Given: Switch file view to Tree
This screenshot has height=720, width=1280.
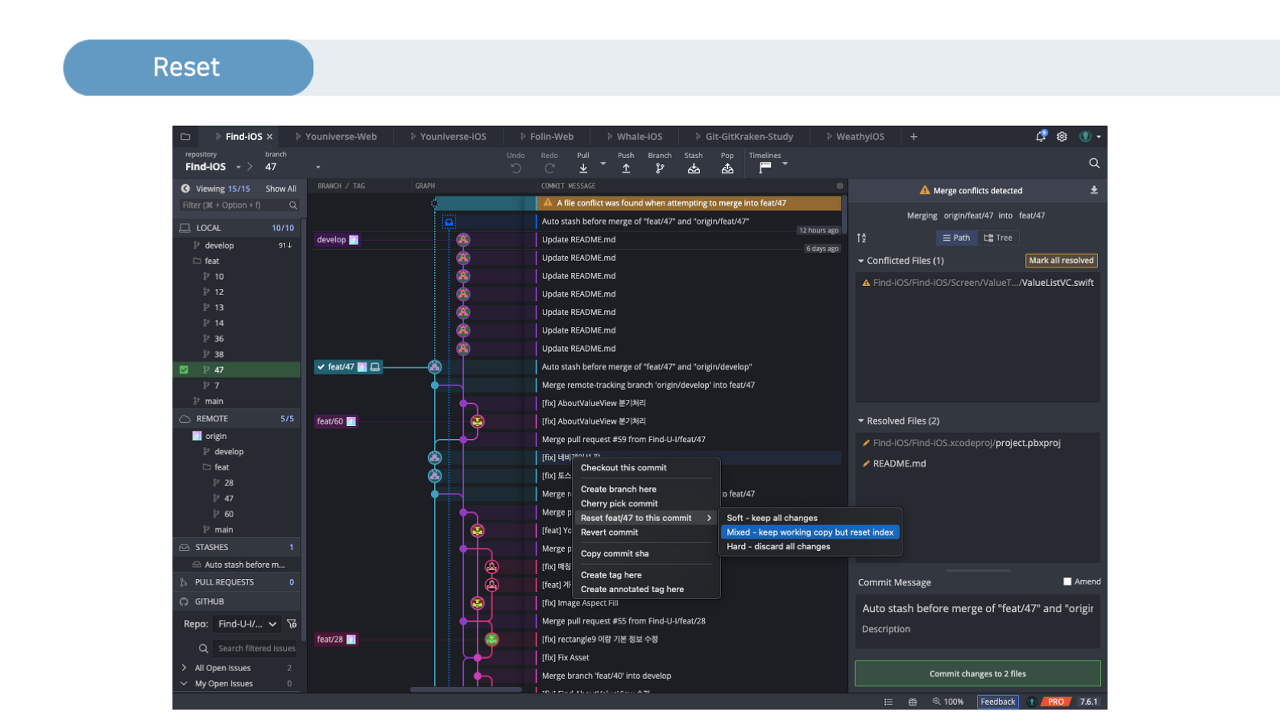Looking at the screenshot, I should (x=998, y=238).
